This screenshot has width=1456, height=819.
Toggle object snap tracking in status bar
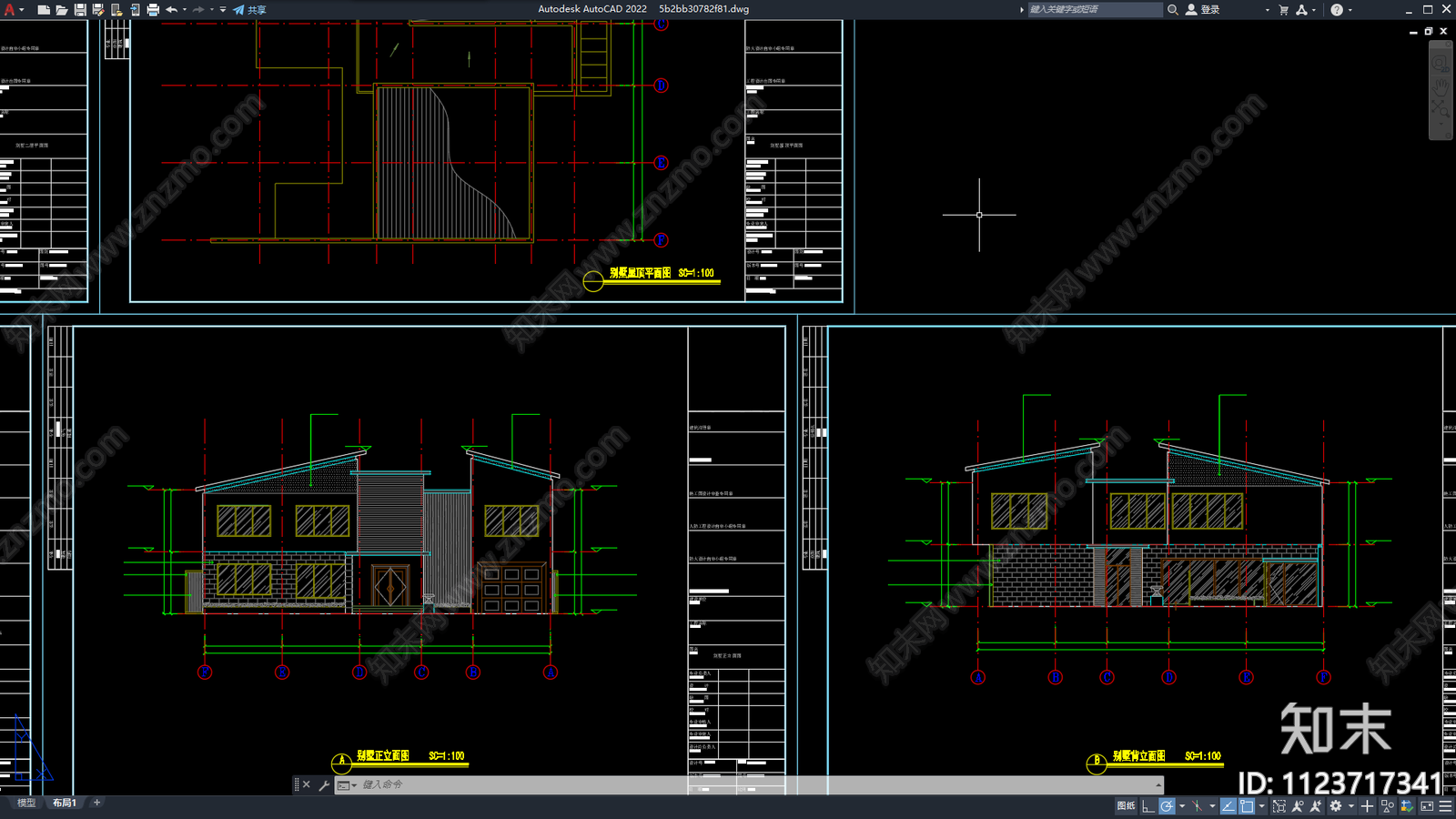1228,806
